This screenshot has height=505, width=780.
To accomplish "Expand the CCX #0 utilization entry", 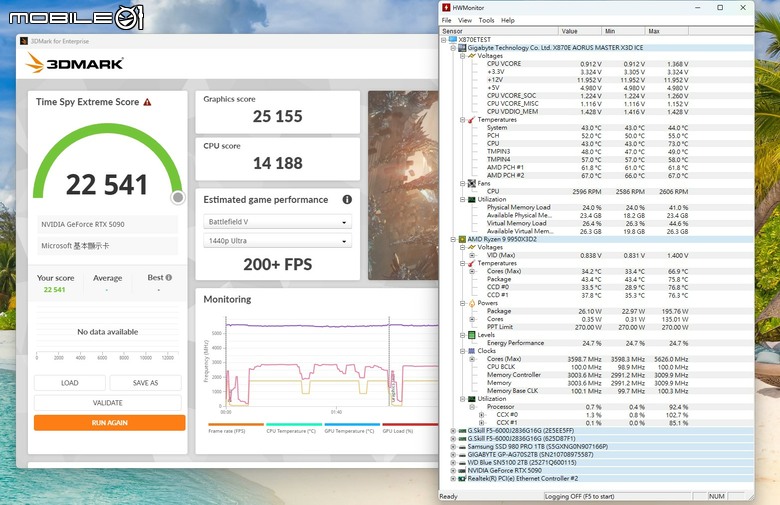I will (x=482, y=414).
